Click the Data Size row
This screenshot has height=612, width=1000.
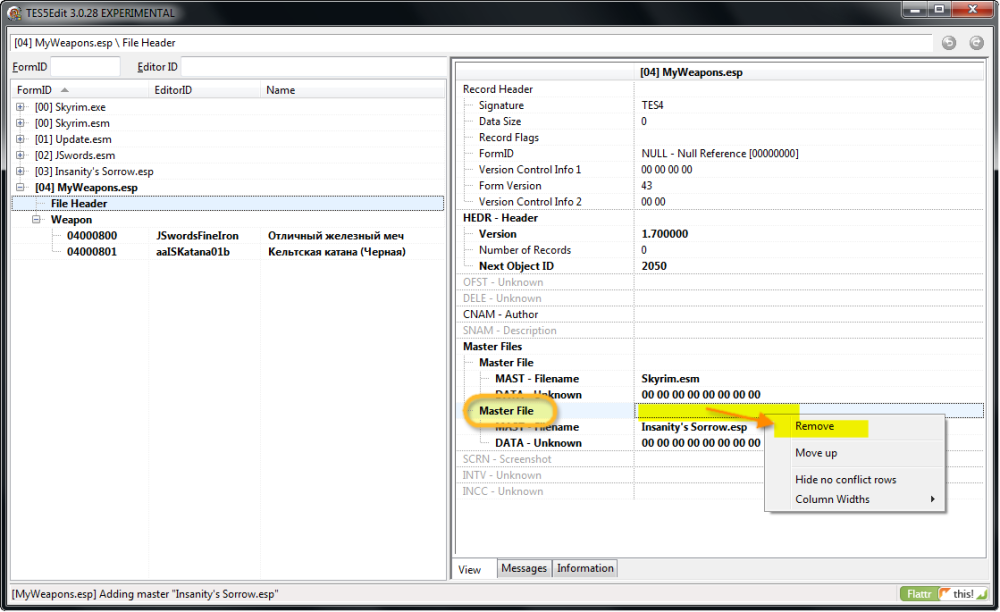coord(720,121)
